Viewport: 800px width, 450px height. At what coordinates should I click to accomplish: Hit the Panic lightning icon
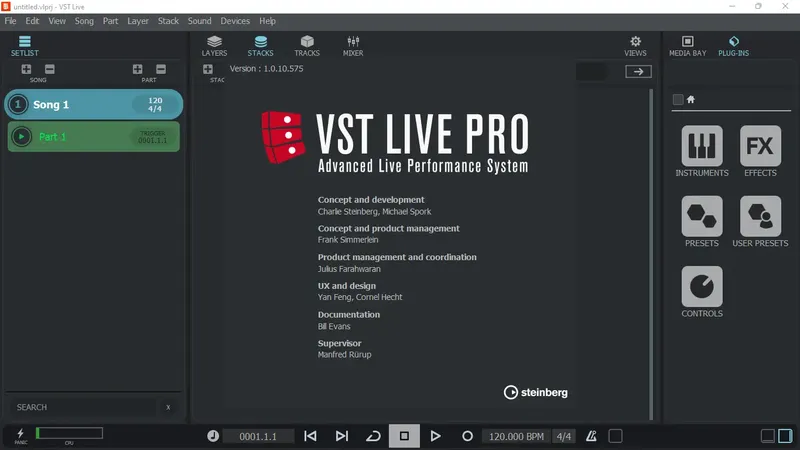[20, 435]
